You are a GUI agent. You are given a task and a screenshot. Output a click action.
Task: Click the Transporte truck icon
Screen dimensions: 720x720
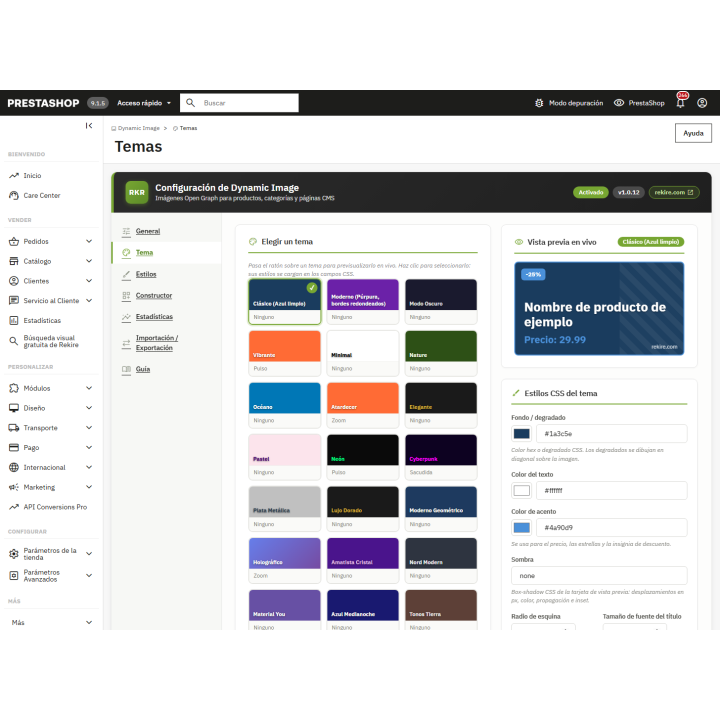14,428
